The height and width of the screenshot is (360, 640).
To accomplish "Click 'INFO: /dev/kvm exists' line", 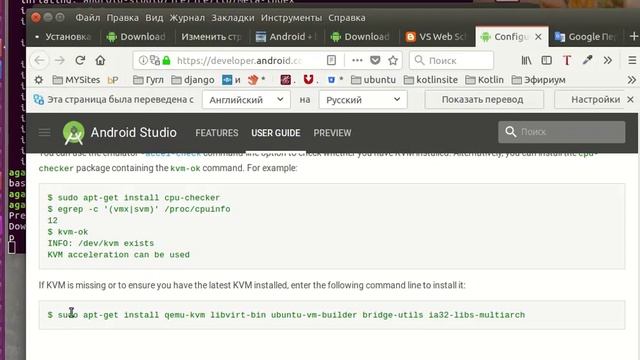I will [100, 243].
